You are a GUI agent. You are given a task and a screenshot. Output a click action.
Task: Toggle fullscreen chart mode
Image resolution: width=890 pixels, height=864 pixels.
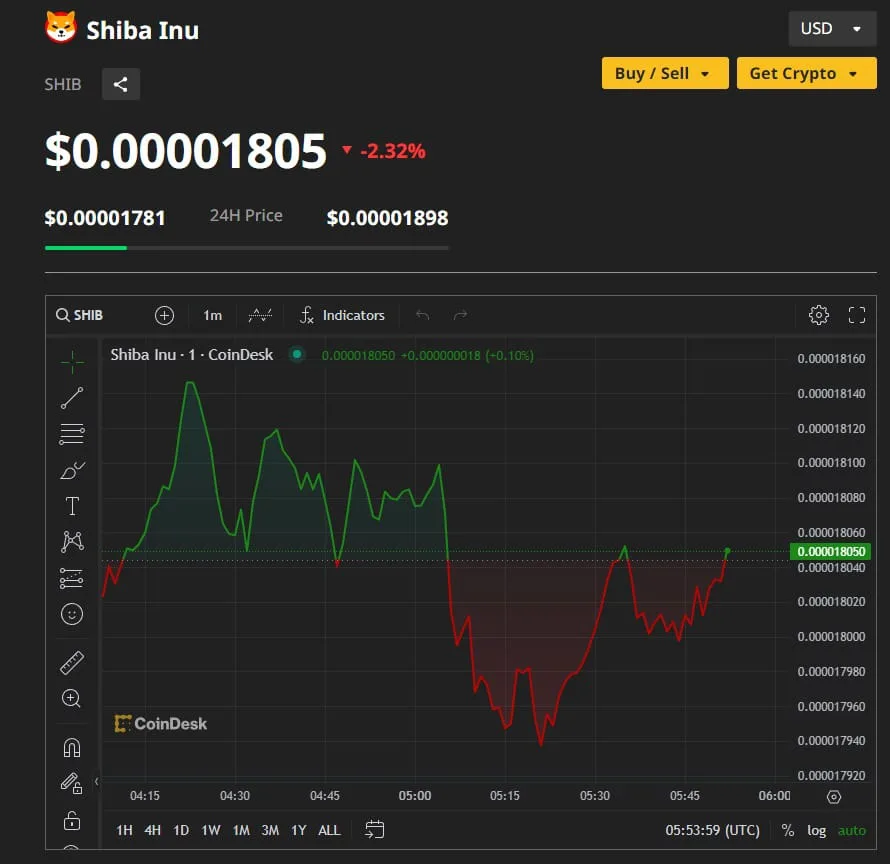[x=857, y=315]
